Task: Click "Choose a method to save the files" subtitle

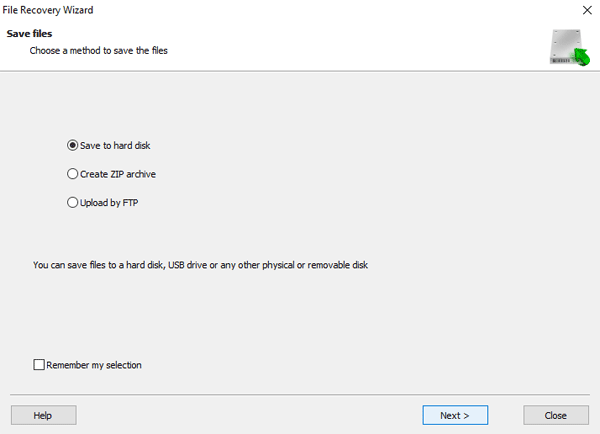Action: click(x=99, y=51)
